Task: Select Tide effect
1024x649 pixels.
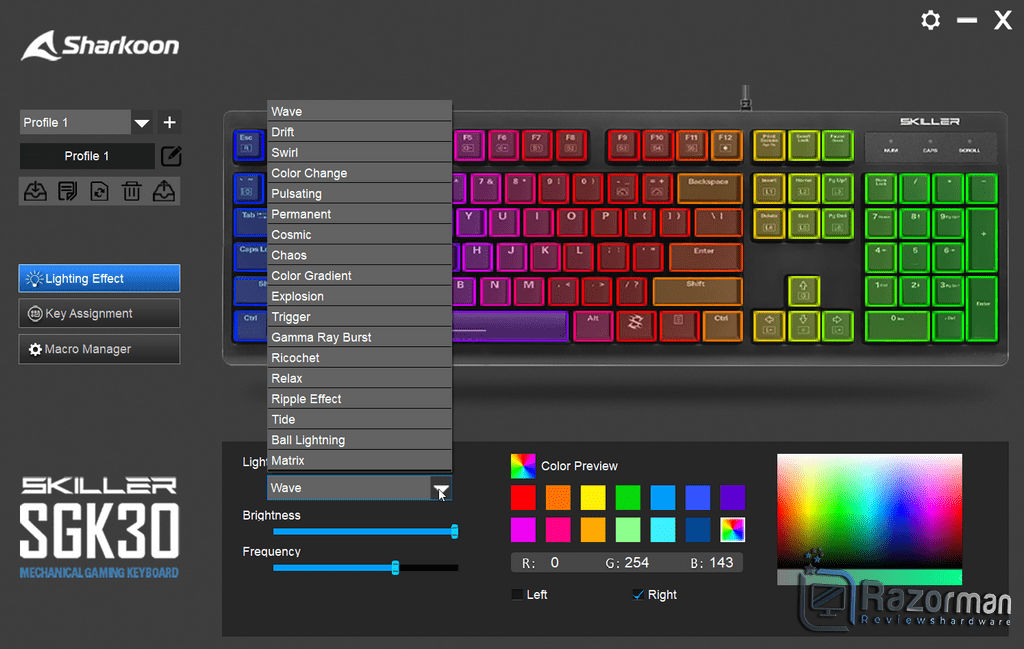Action: tap(359, 420)
